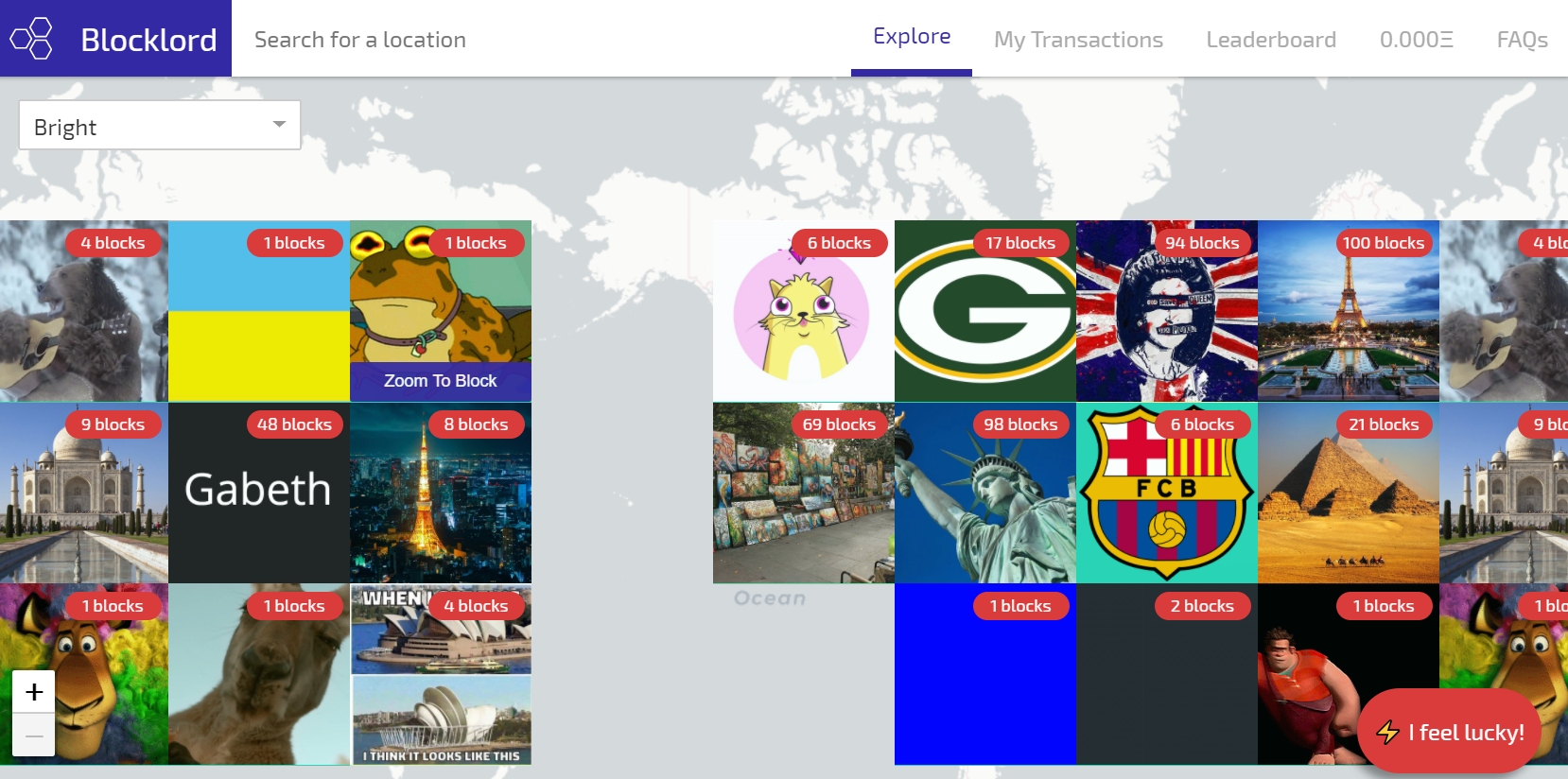Click the Blocklord brand title
This screenshot has height=779, width=1568.
[x=148, y=40]
